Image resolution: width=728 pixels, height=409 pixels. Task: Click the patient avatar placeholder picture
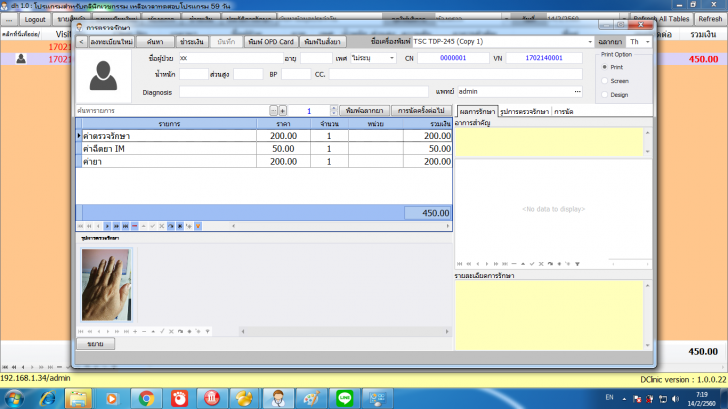[x=103, y=76]
